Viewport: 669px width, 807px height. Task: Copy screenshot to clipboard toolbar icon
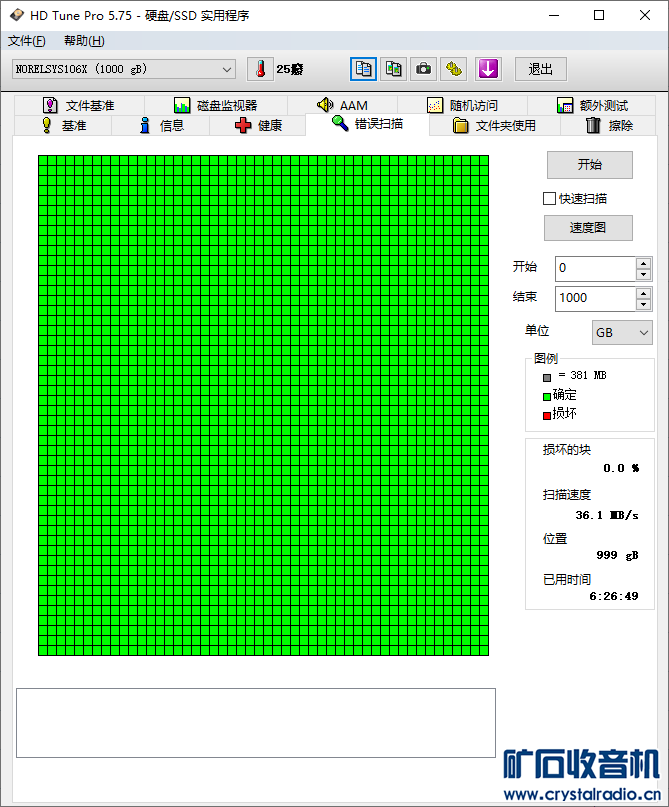[x=394, y=69]
